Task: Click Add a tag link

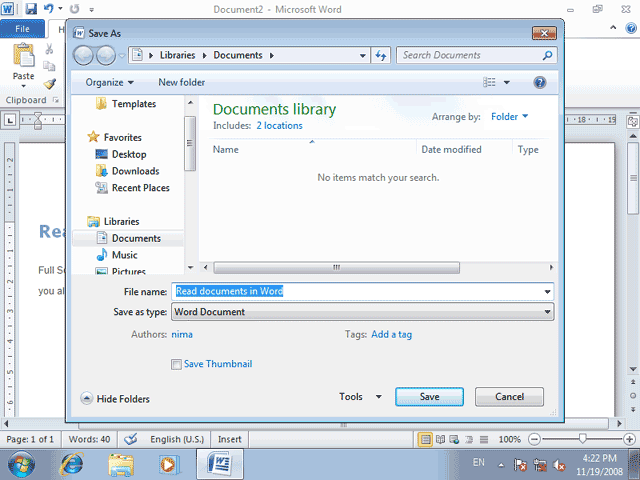Action: click(391, 334)
